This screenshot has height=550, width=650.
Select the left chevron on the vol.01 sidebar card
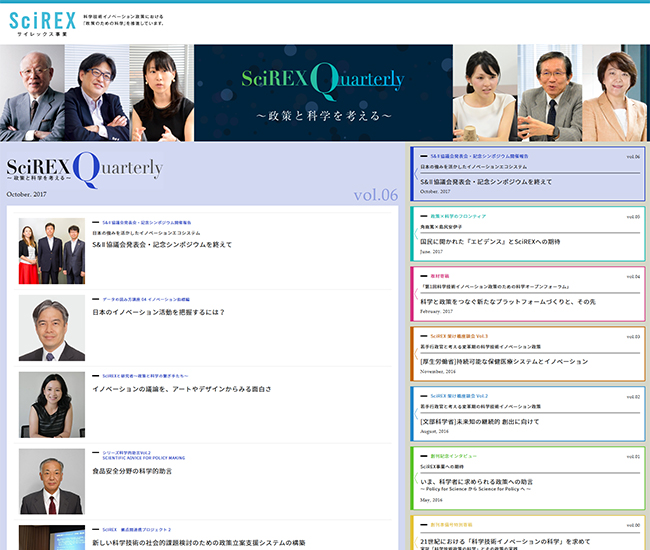click(416, 478)
